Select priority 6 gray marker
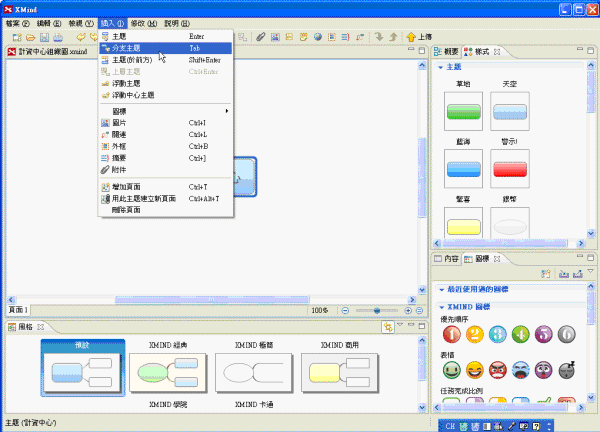Image resolution: width=600 pixels, height=432 pixels. coord(566,334)
